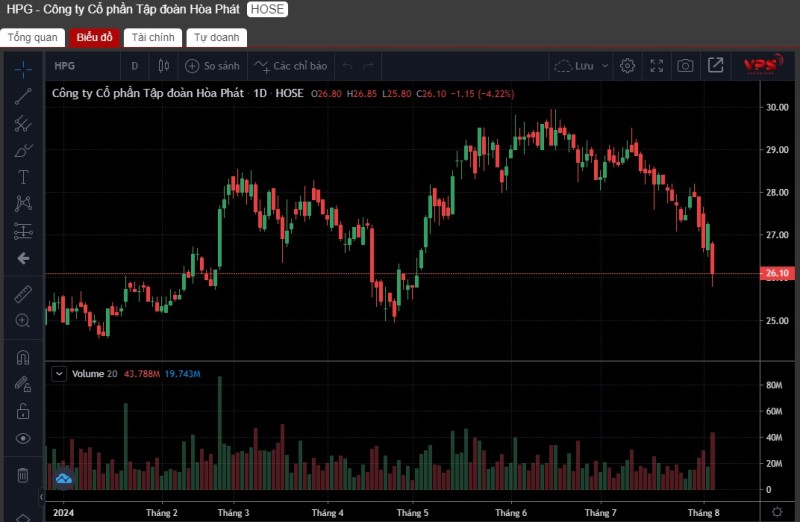Open chart in new window icon
Image resolution: width=800 pixels, height=522 pixels.
[x=715, y=65]
